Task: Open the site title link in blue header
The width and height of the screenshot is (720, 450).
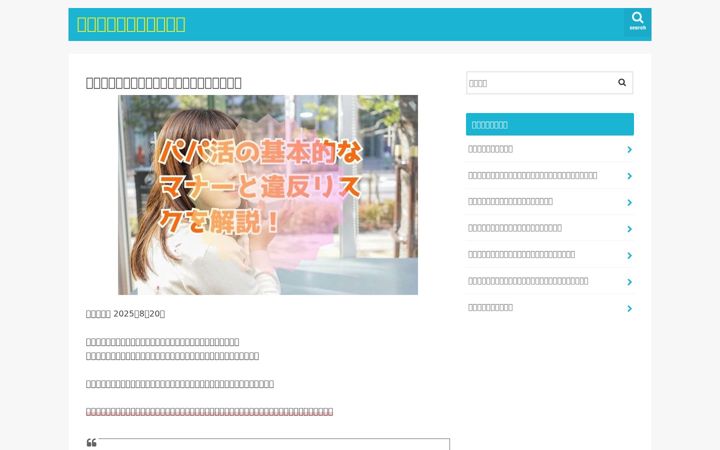Action: [131, 24]
